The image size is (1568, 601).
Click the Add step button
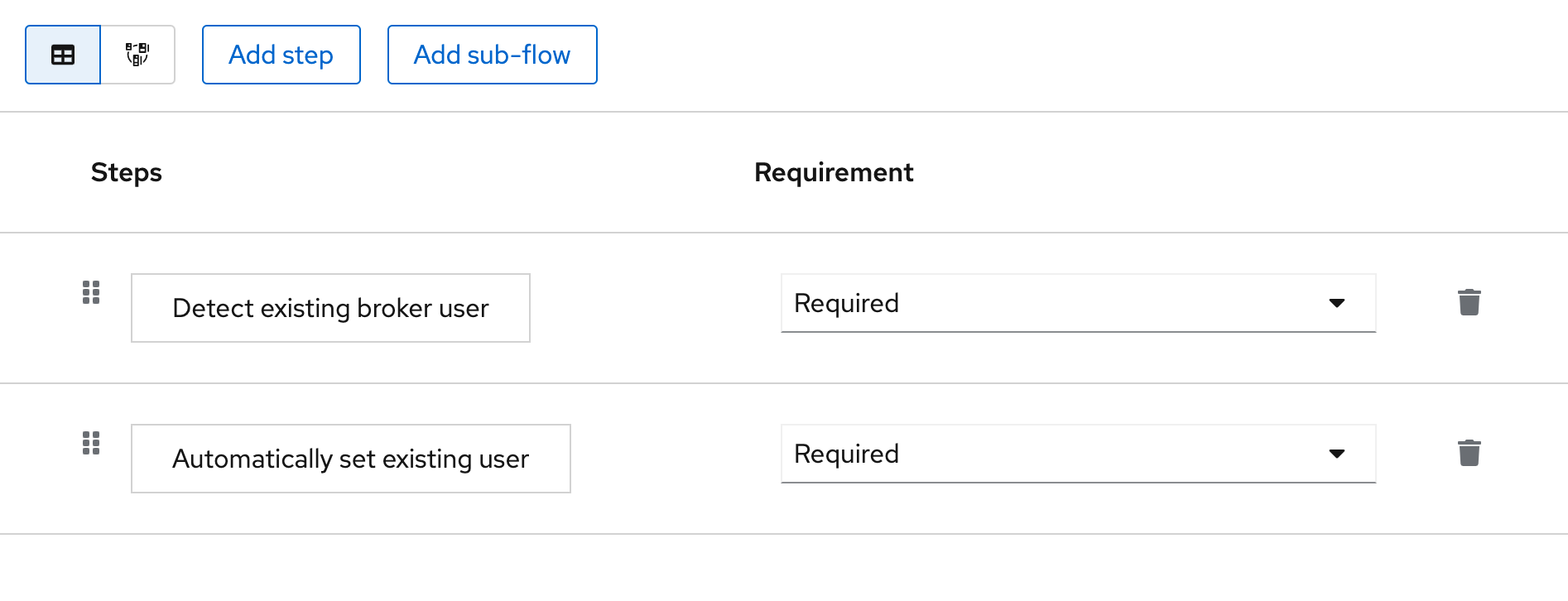[x=281, y=54]
